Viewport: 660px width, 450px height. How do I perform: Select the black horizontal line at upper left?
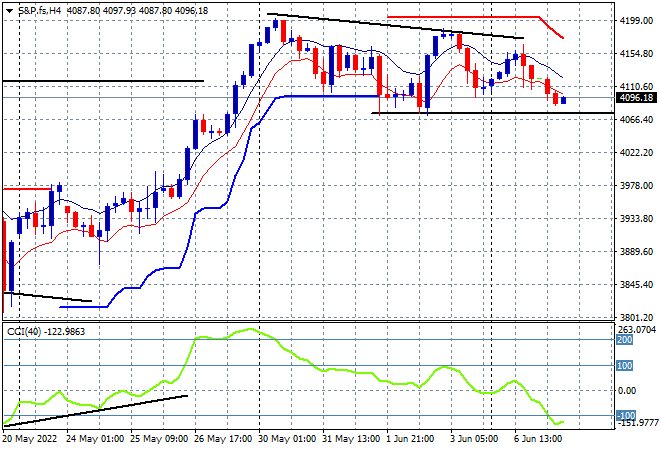(103, 81)
